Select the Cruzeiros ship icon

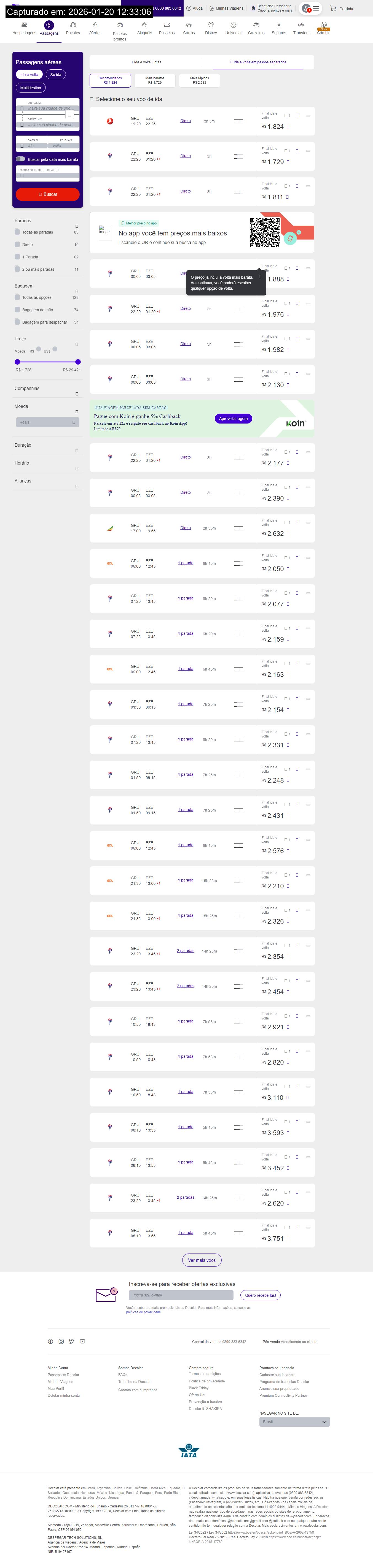point(256,25)
